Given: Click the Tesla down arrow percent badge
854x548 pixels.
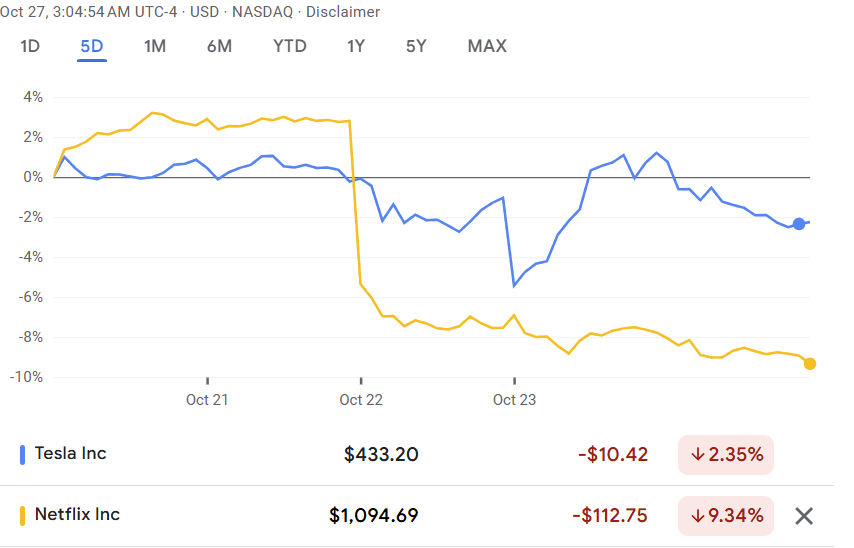Looking at the screenshot, I should (x=726, y=455).
